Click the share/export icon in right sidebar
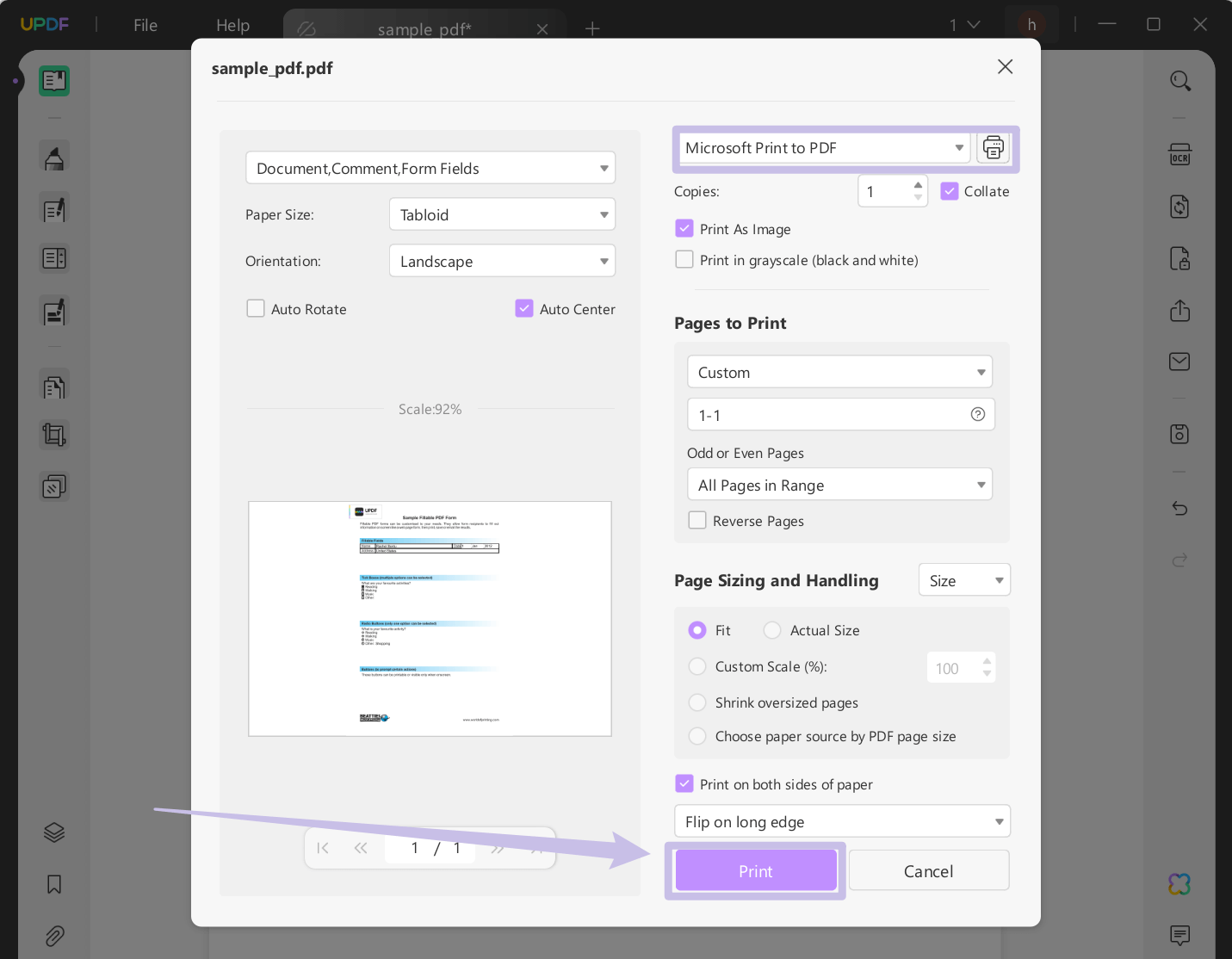 click(1179, 311)
